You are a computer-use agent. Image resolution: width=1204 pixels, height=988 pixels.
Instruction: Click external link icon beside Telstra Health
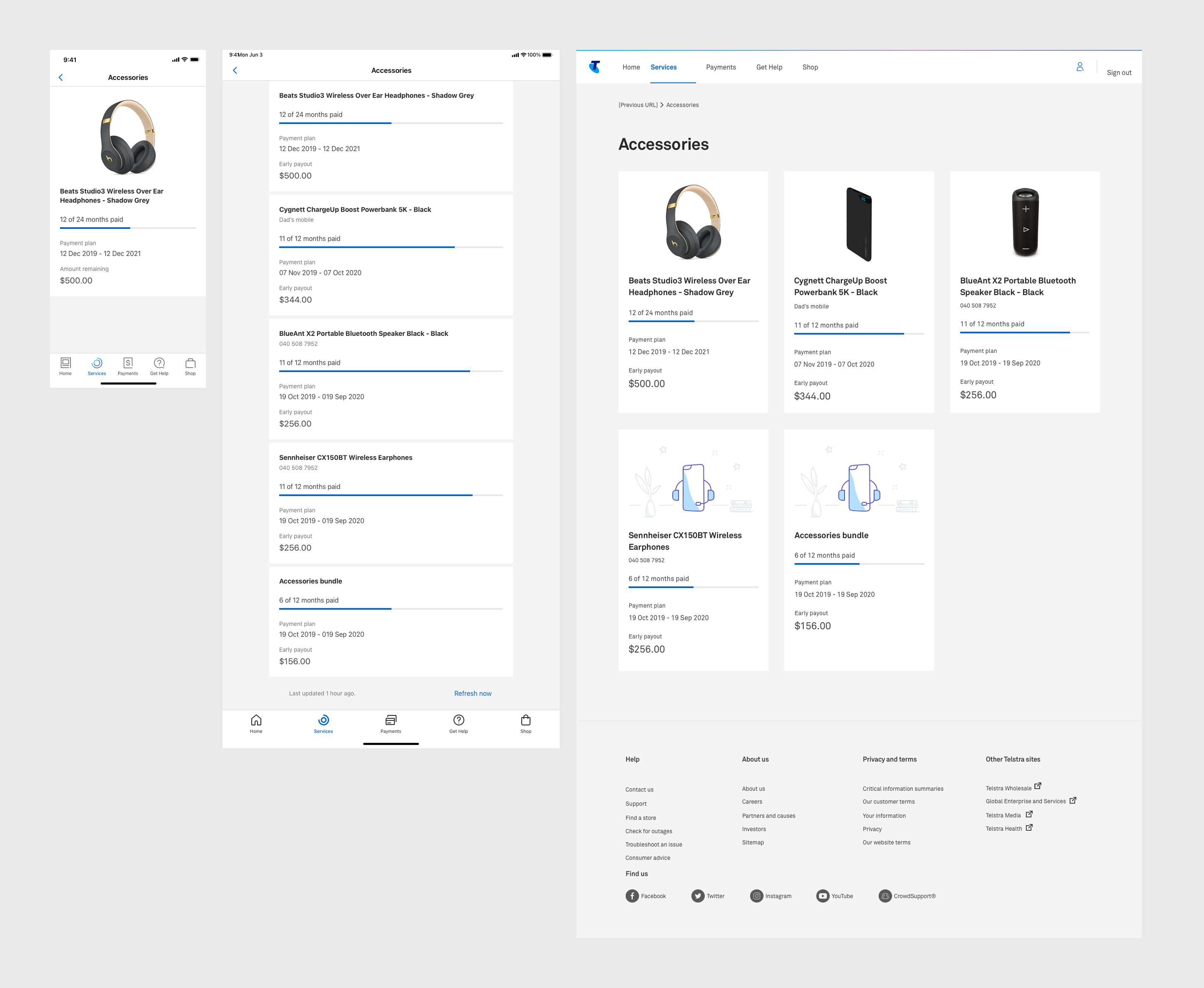tap(1029, 827)
